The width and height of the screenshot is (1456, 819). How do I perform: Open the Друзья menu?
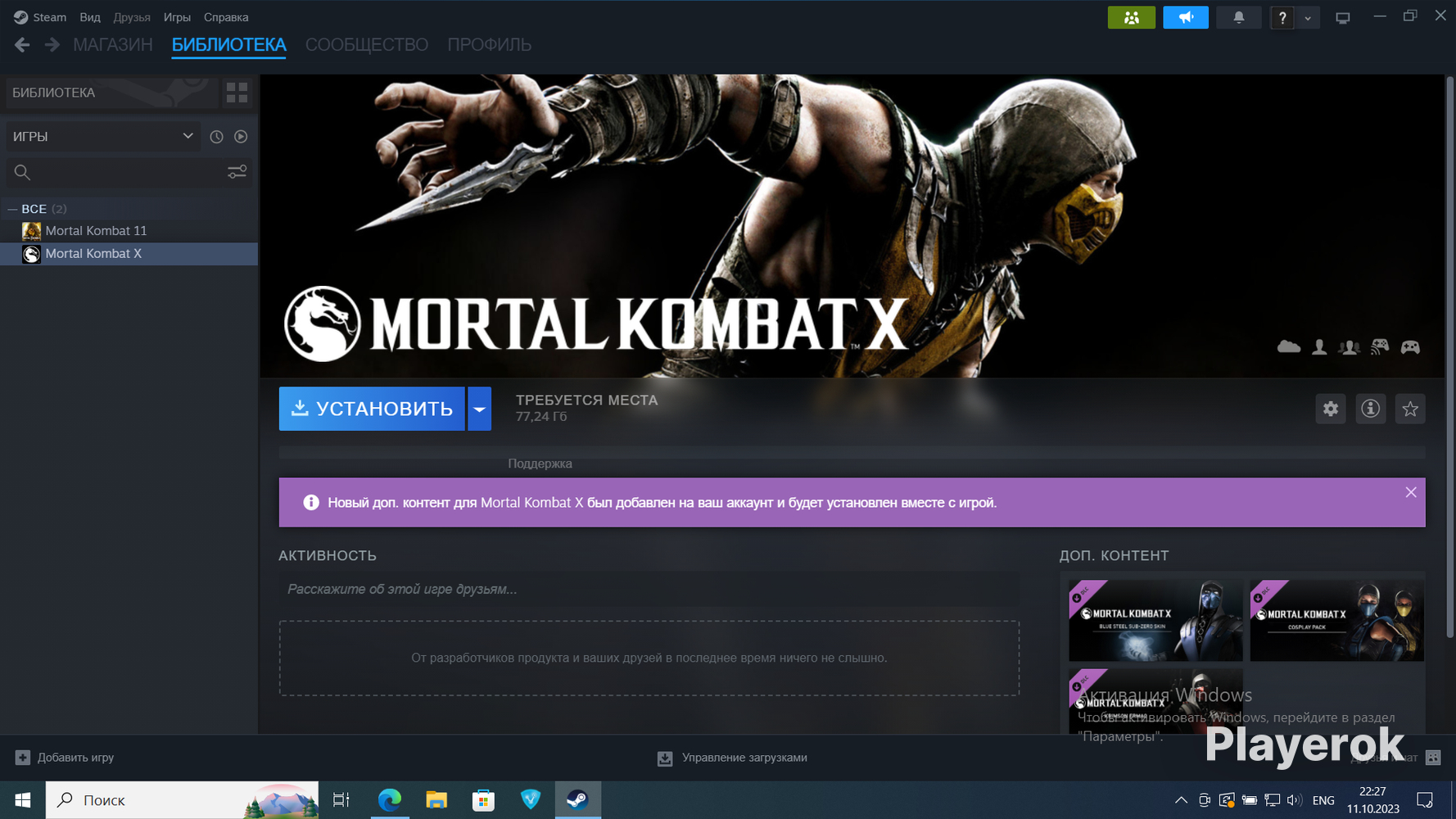(132, 17)
